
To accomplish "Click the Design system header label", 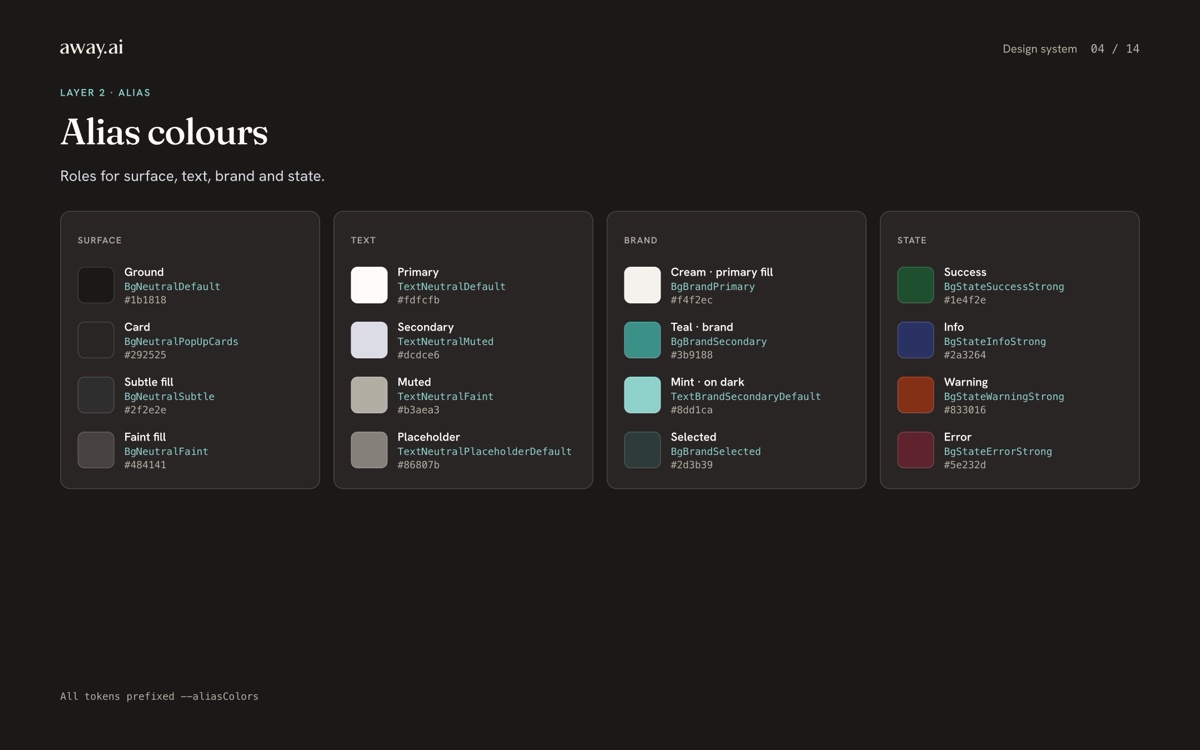I will (1040, 49).
